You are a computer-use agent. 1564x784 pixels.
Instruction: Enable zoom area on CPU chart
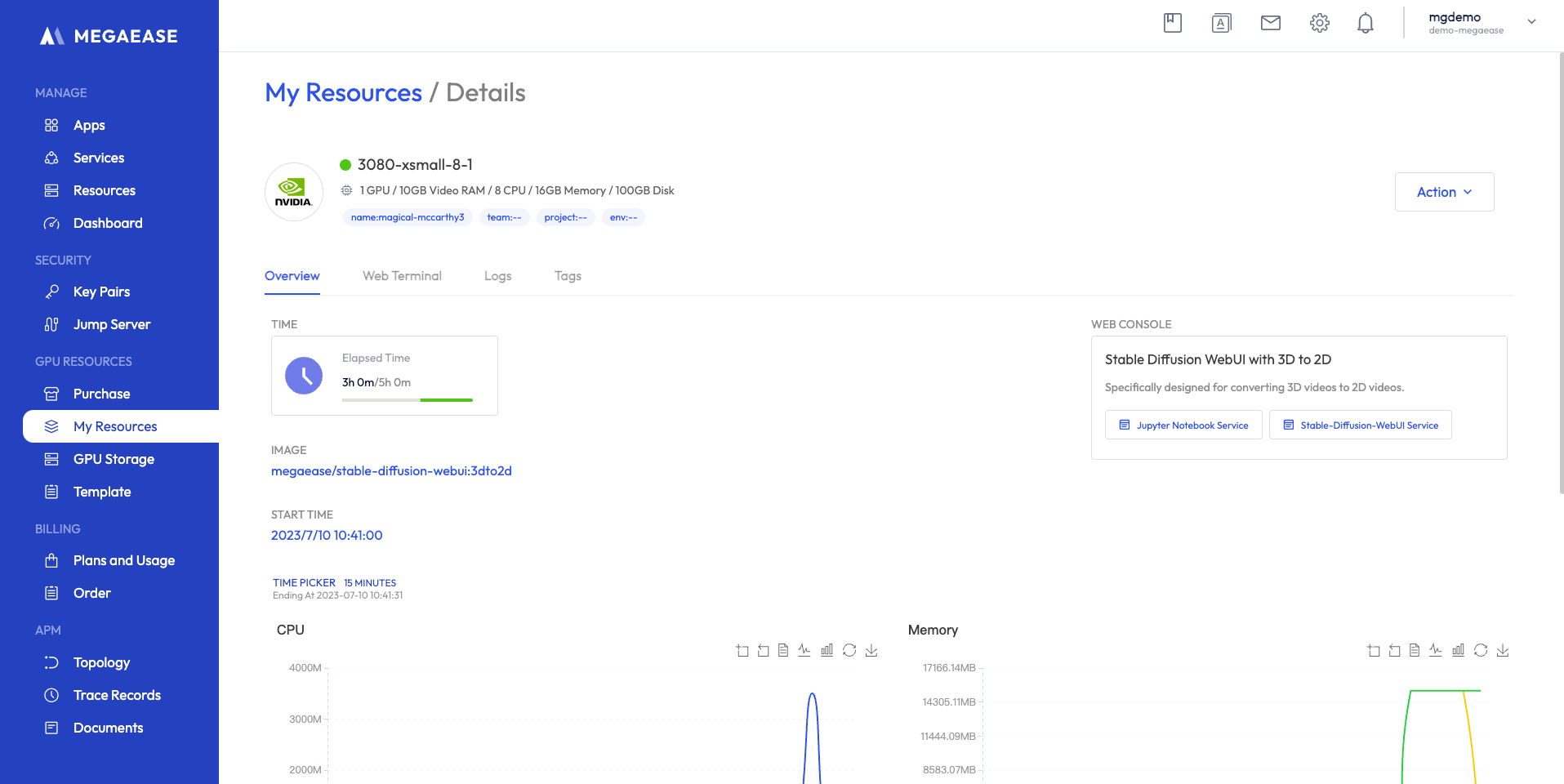point(742,650)
